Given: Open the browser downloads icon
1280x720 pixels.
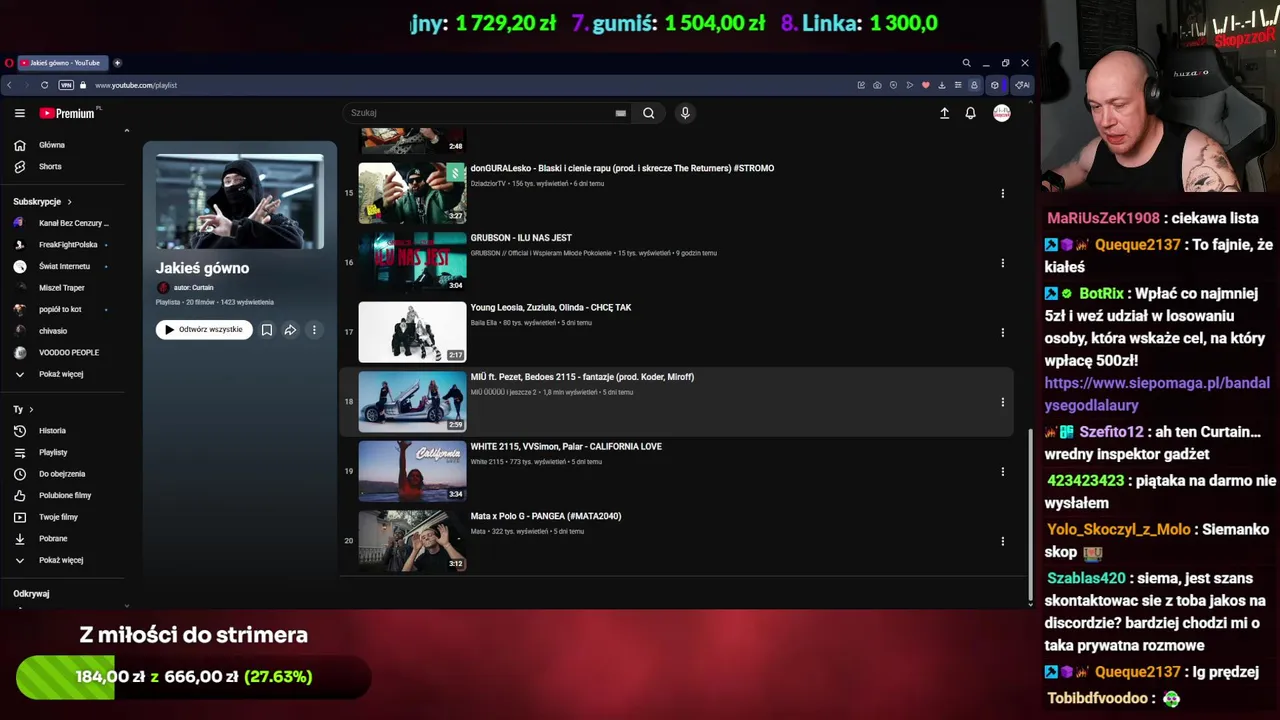Looking at the screenshot, I should coord(941,85).
